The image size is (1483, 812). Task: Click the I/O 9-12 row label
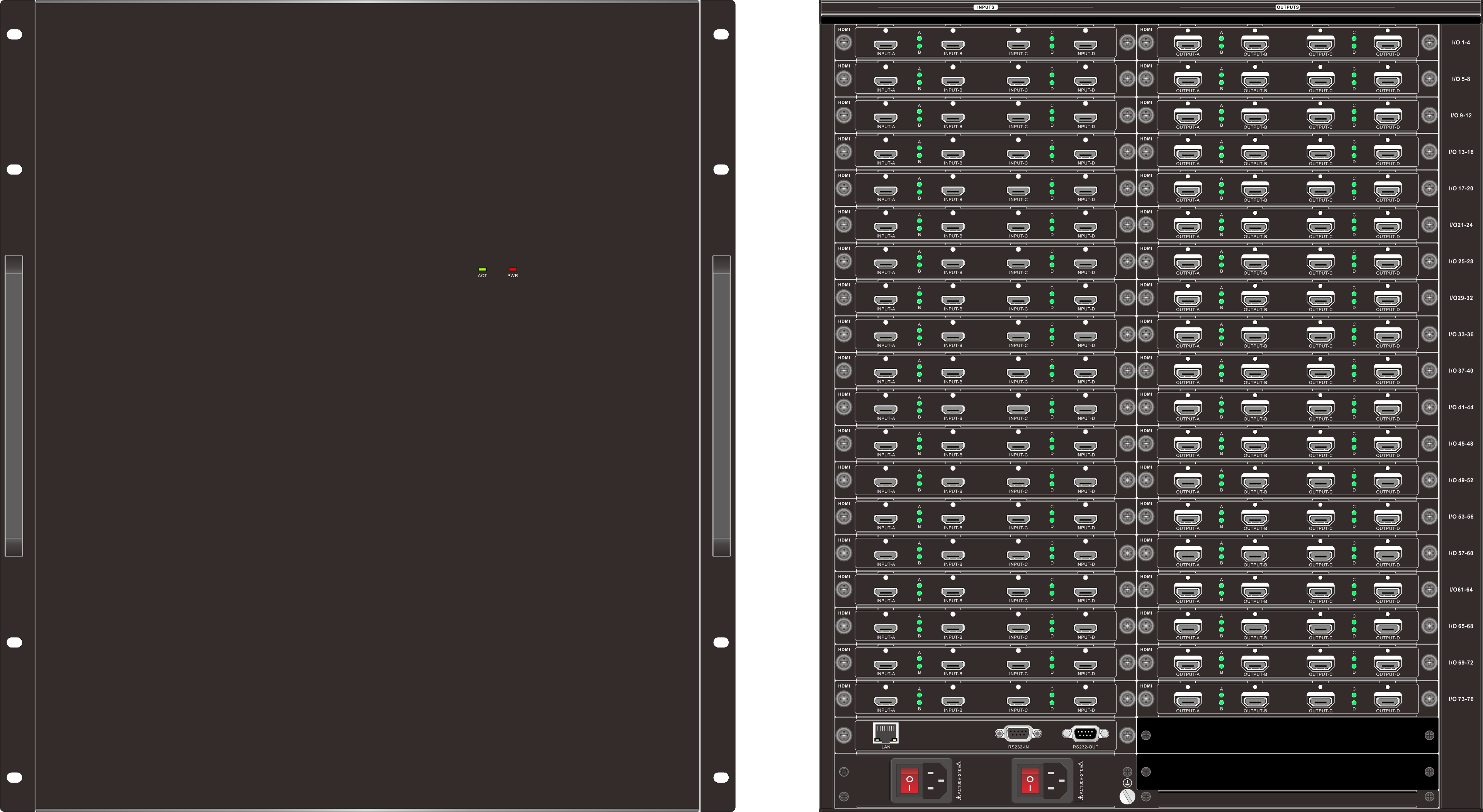[1461, 116]
